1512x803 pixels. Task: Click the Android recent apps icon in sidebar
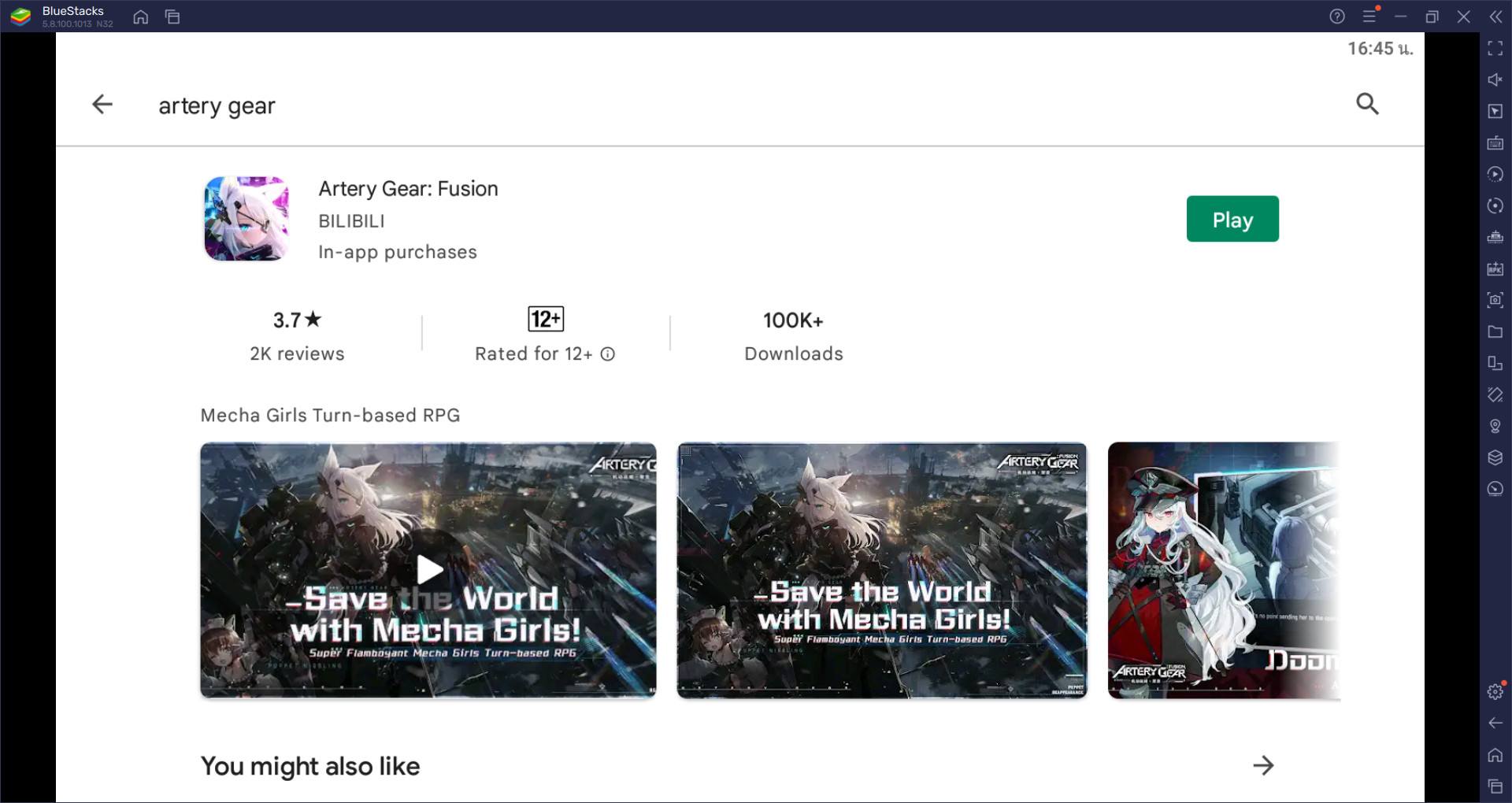pyautogui.click(x=1495, y=786)
